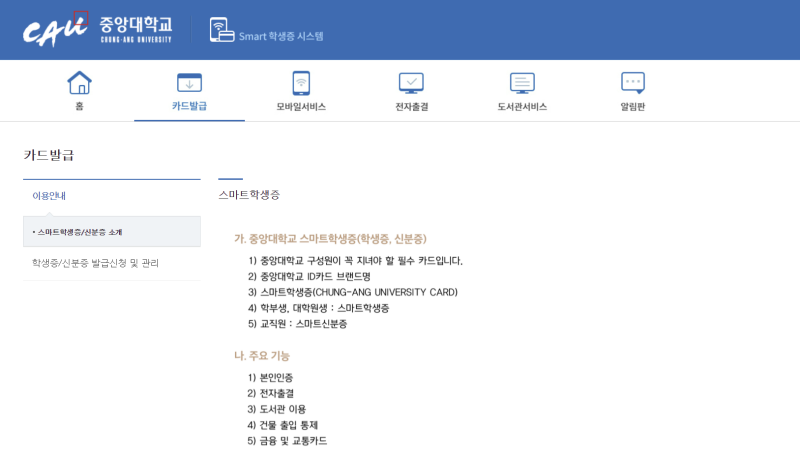Click list item 3) 도서관 이용

tap(277, 409)
